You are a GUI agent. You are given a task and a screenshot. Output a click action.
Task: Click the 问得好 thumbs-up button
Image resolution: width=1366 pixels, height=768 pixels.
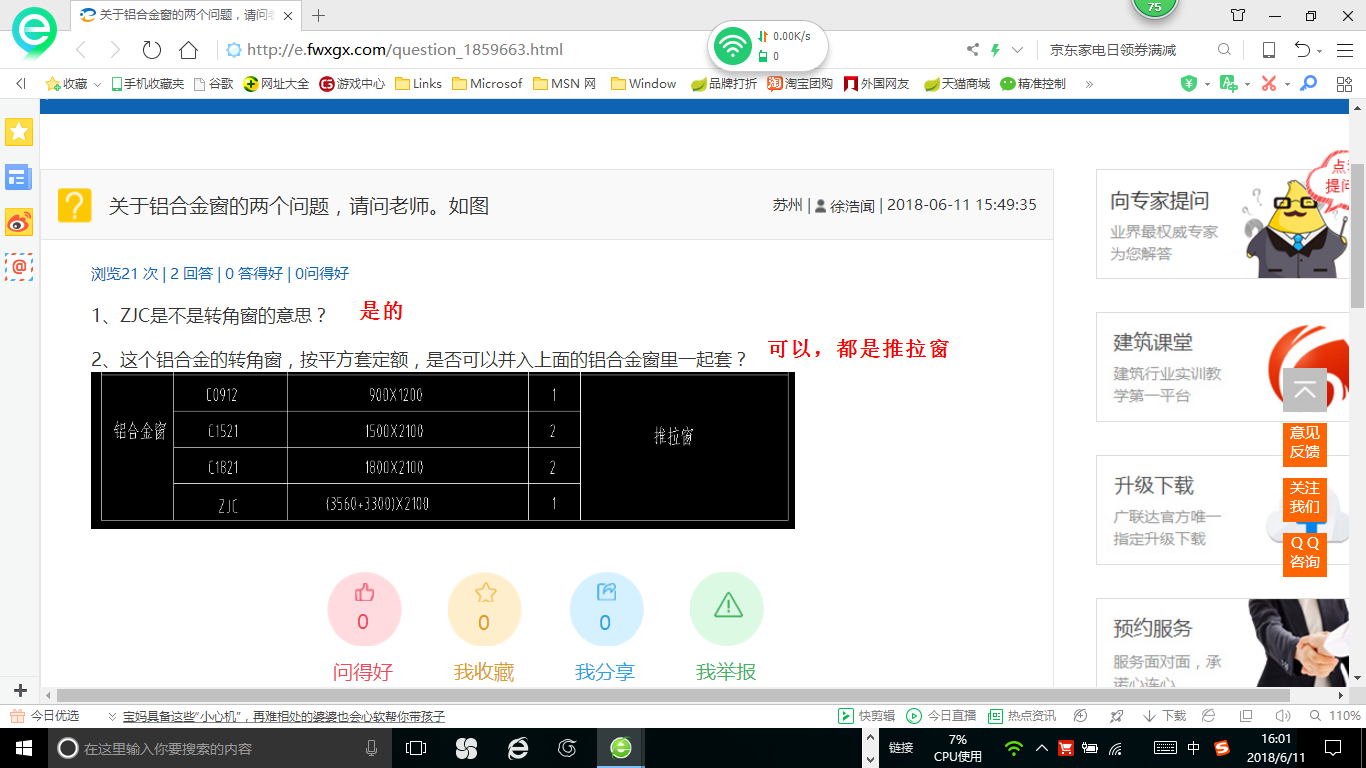tap(364, 609)
